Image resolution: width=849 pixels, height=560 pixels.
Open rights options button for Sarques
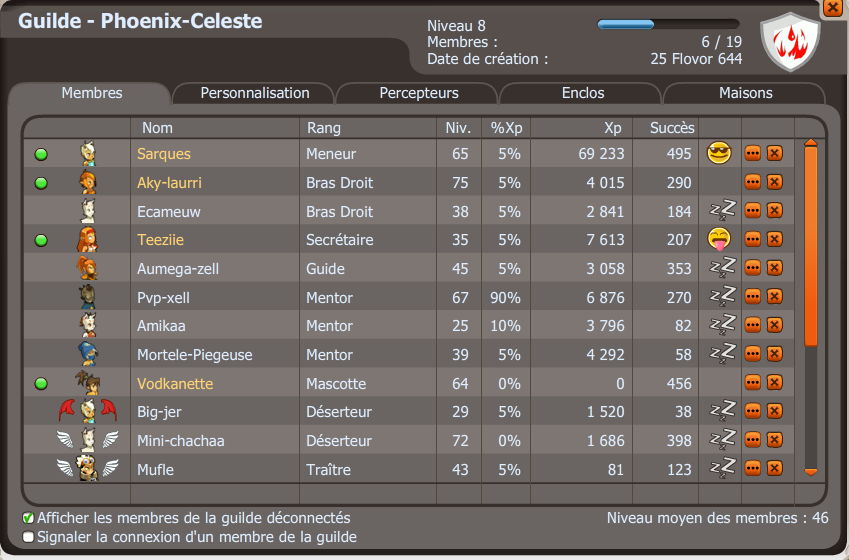tap(753, 154)
